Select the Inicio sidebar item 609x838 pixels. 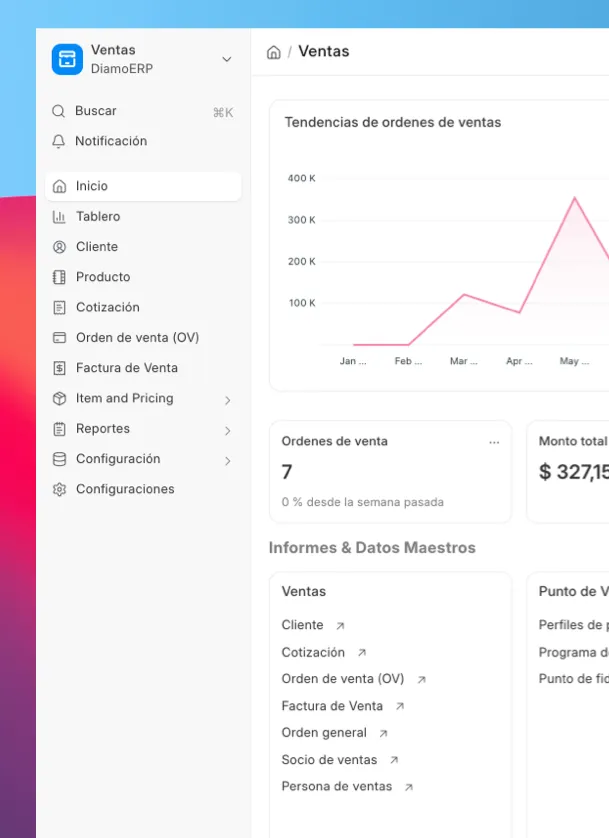click(143, 186)
